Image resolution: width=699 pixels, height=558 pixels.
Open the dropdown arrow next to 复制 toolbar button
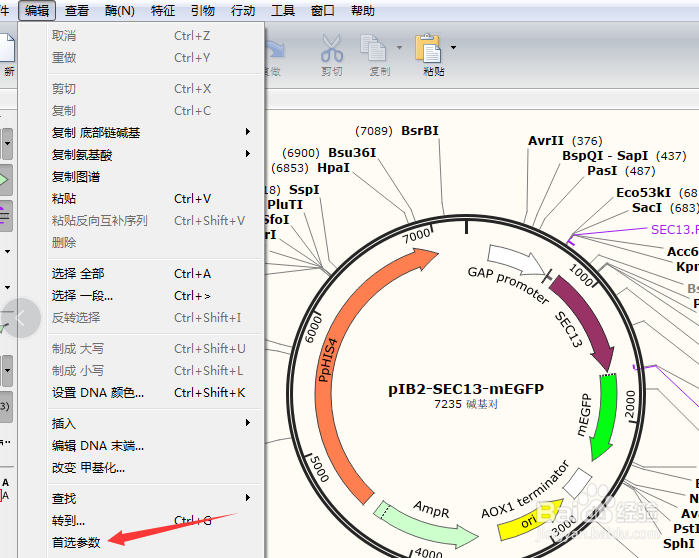[399, 47]
